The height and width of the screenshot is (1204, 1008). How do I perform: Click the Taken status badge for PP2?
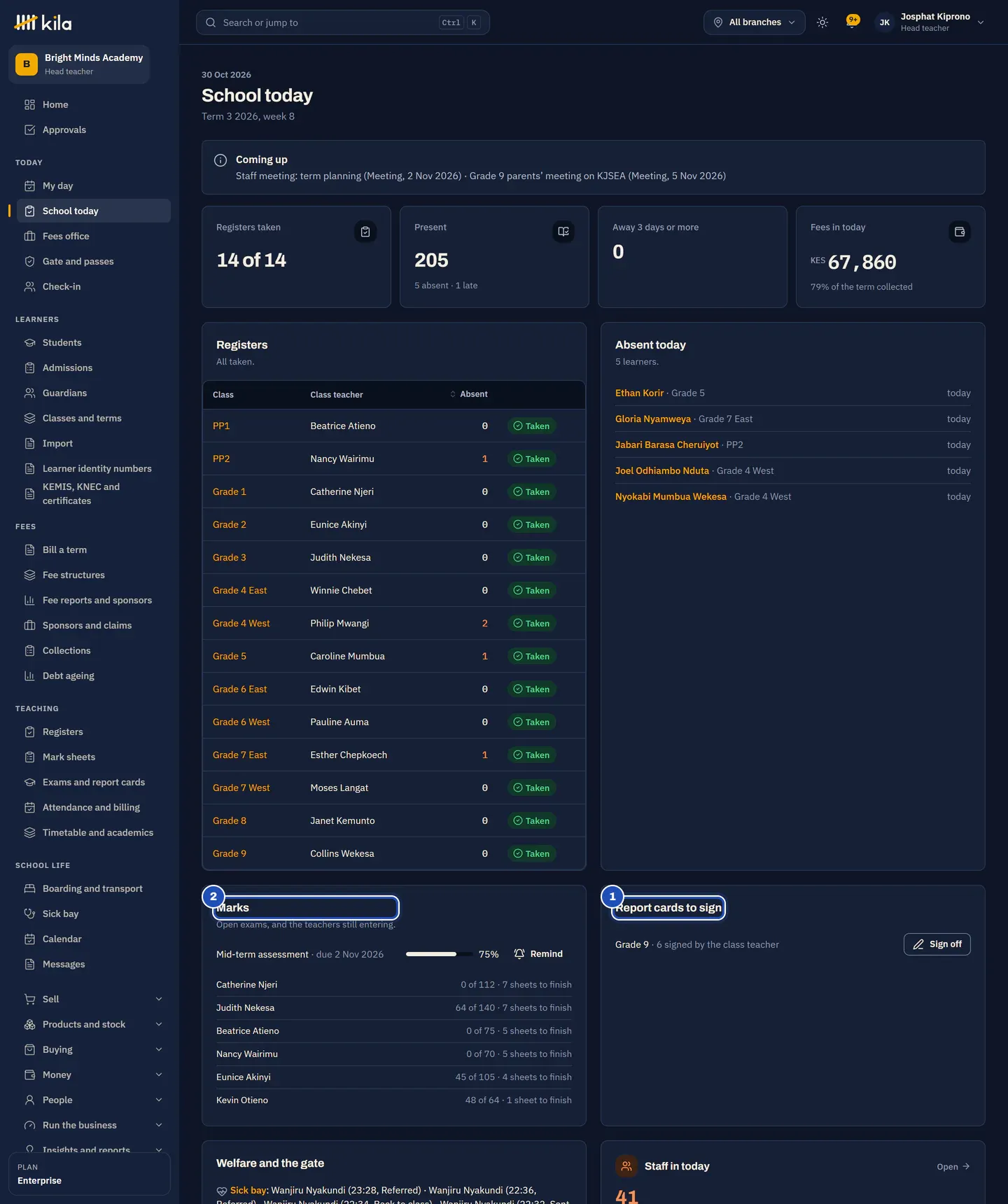click(531, 459)
